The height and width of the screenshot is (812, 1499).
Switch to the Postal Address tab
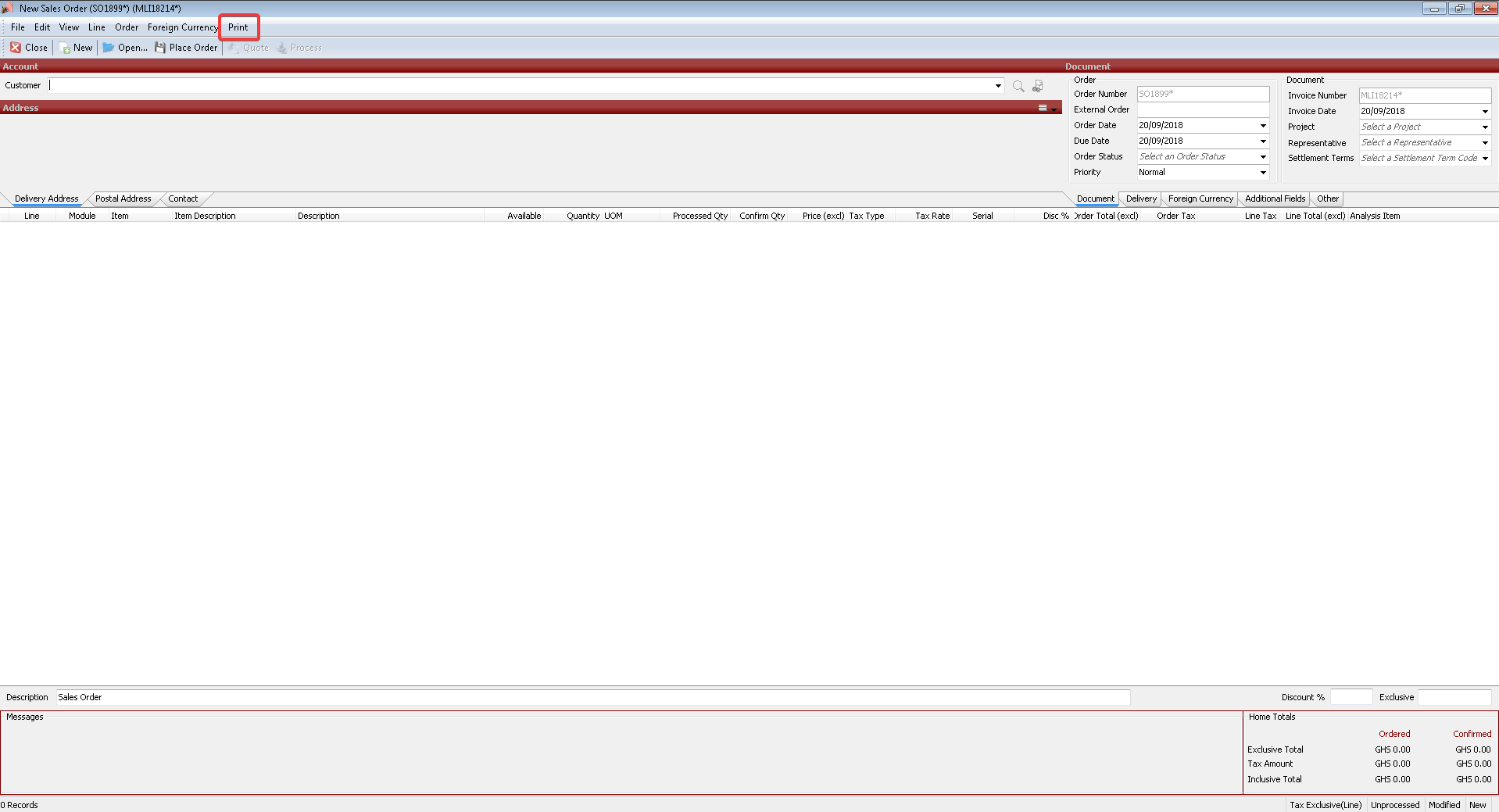[123, 199]
